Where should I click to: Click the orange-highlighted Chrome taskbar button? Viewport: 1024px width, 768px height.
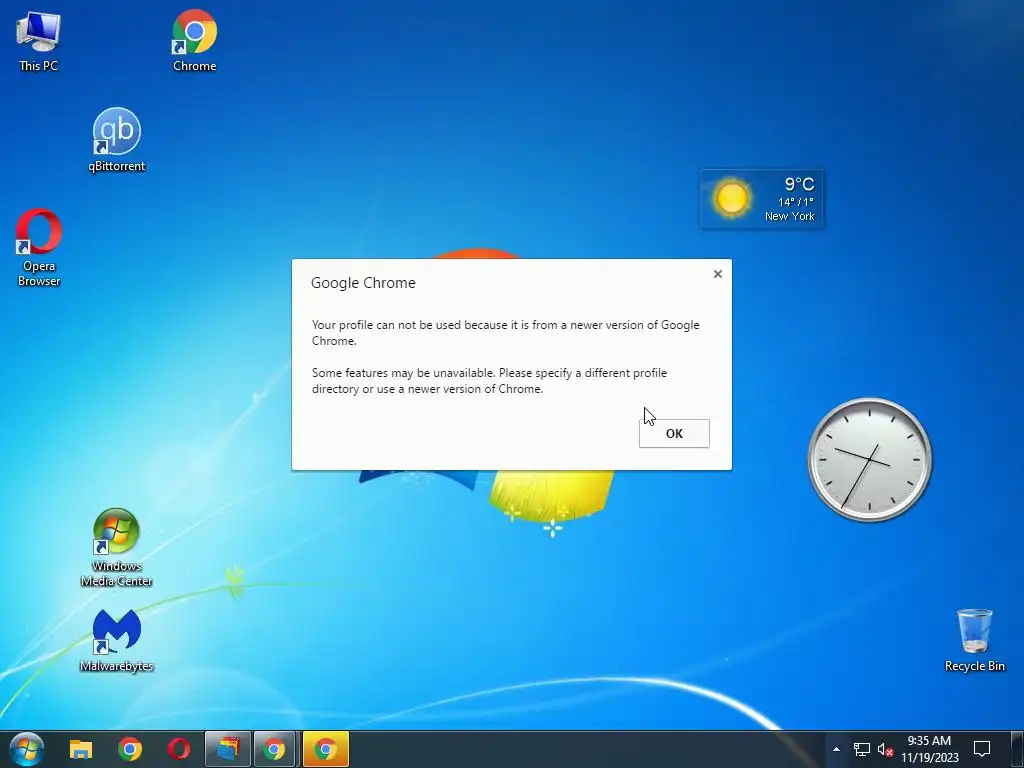click(x=326, y=749)
